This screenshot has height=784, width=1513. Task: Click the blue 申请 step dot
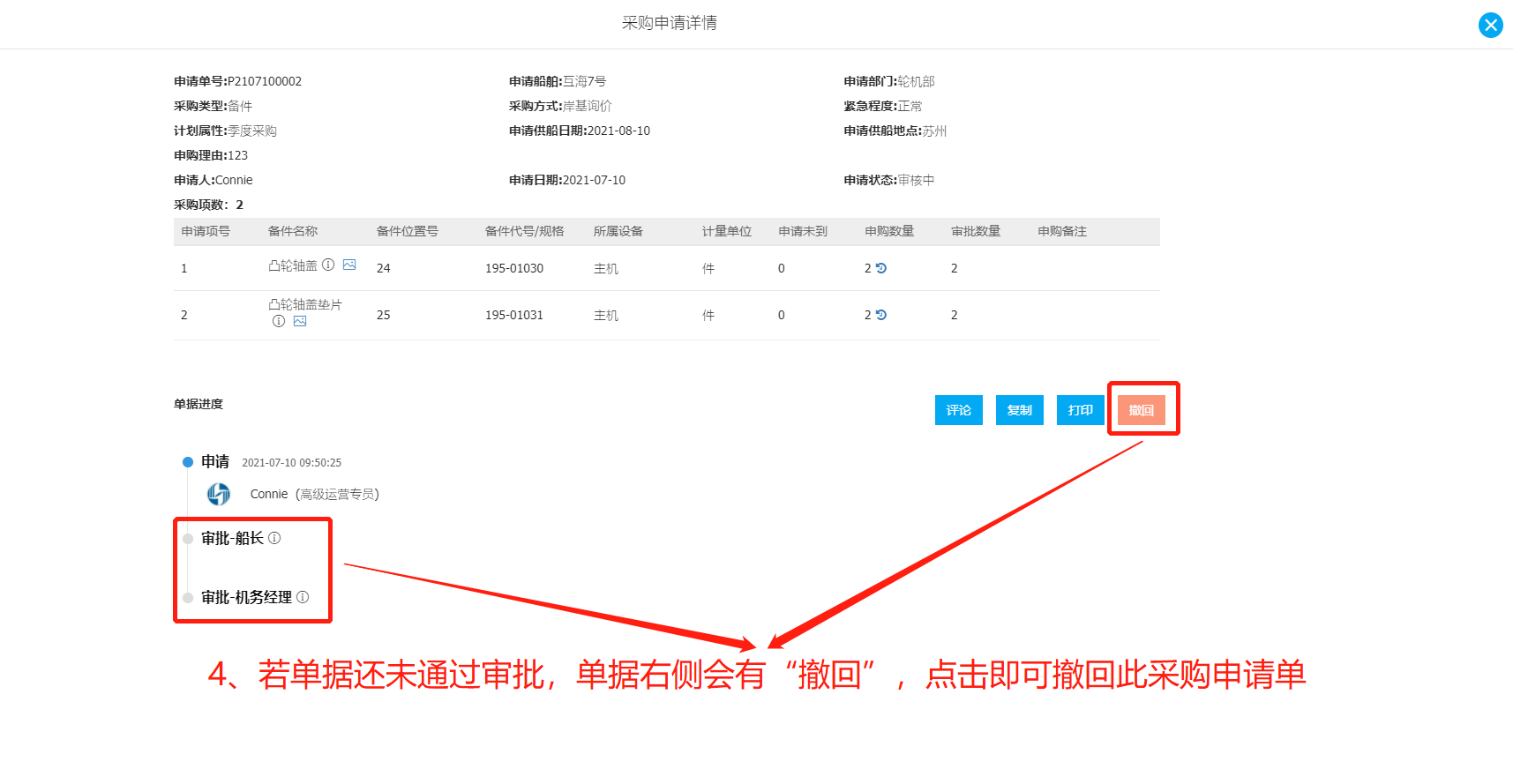[188, 462]
